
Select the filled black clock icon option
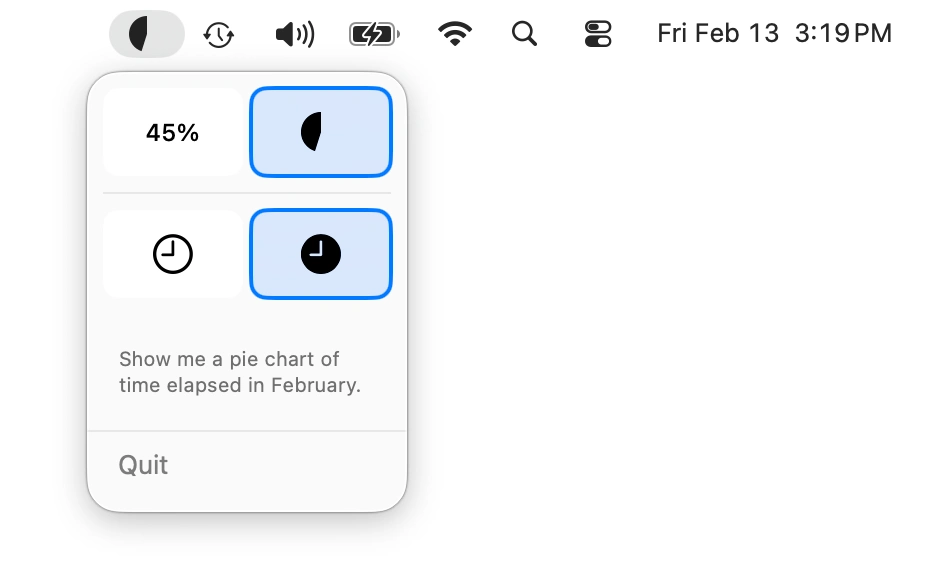click(320, 253)
